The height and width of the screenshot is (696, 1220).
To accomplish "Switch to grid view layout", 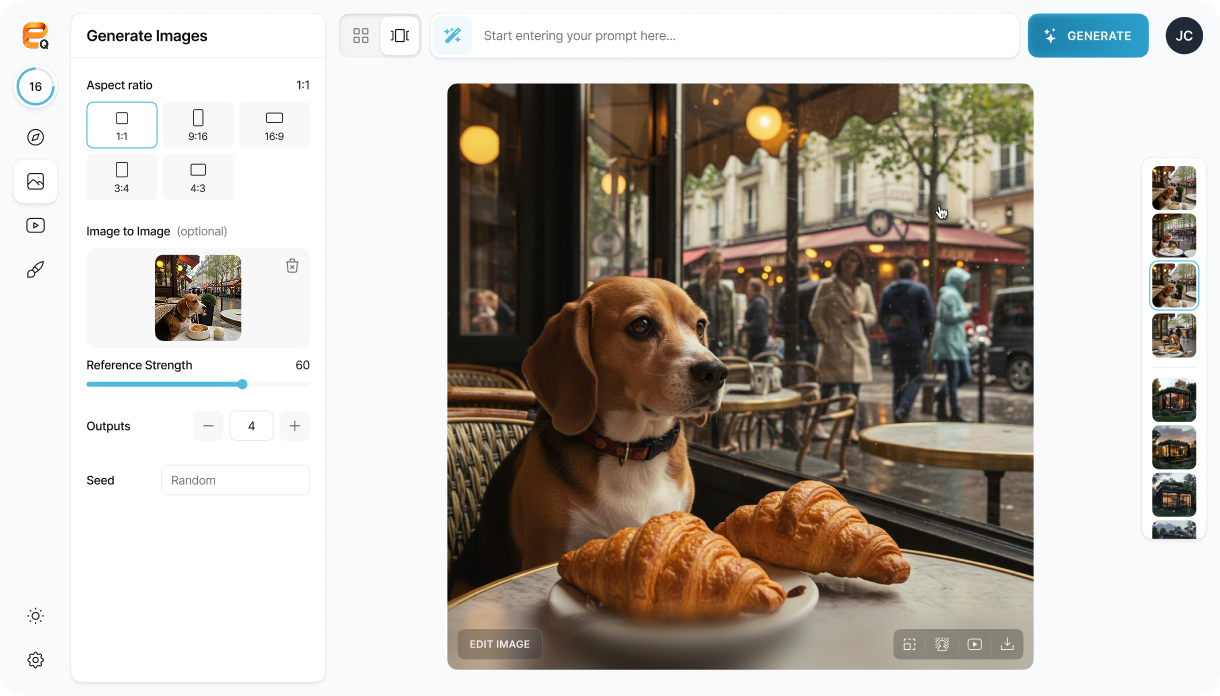I will click(x=361, y=36).
